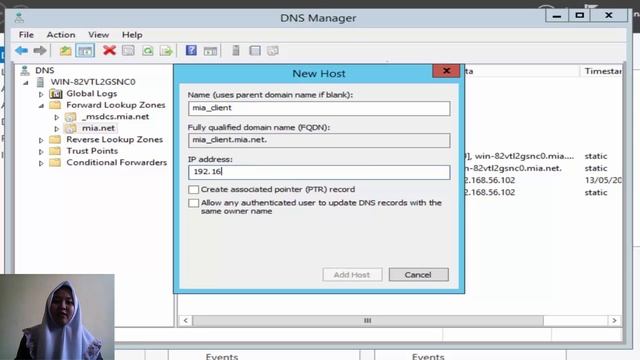The width and height of the screenshot is (640, 360).
Task: Select Reverse Lookup Zones tree item
Action: tap(115, 140)
